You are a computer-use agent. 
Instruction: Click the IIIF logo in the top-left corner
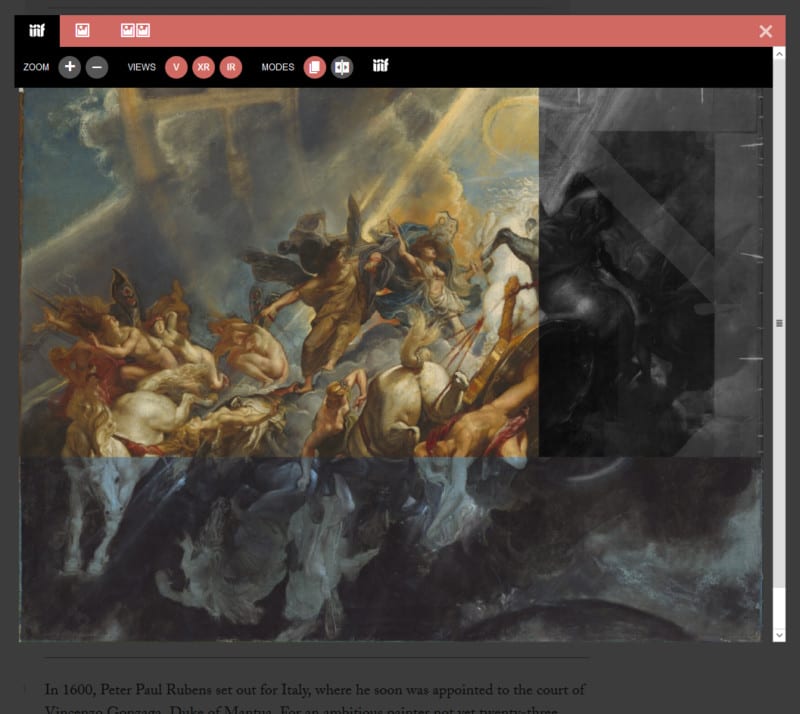coord(37,31)
